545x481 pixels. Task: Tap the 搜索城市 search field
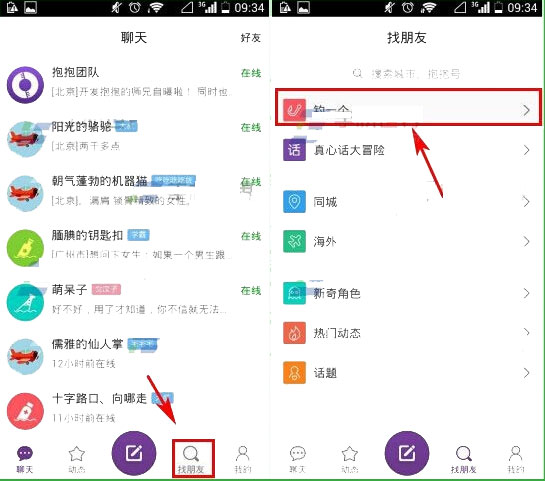coord(407,73)
